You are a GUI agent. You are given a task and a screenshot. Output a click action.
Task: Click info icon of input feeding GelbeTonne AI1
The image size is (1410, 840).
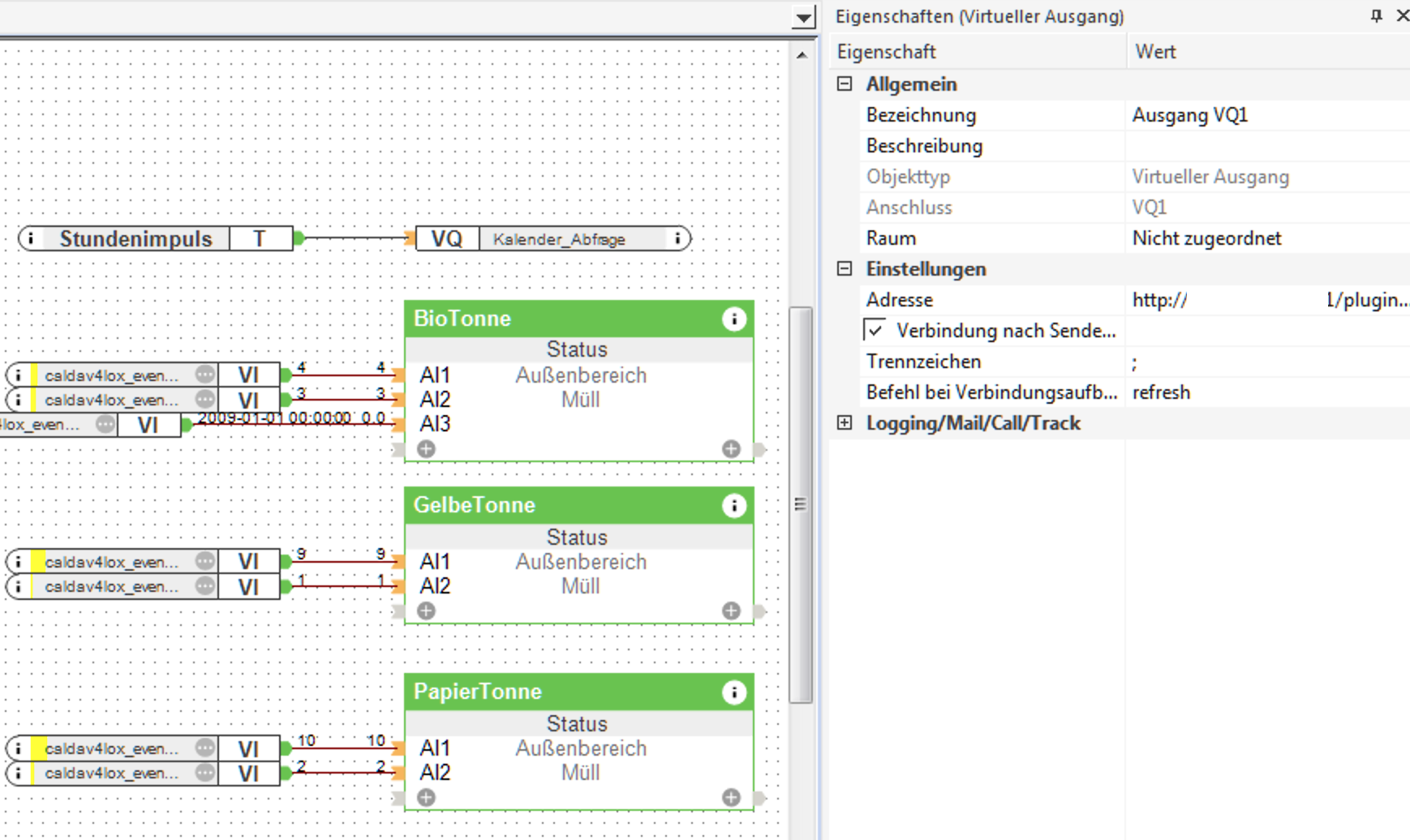tap(18, 562)
